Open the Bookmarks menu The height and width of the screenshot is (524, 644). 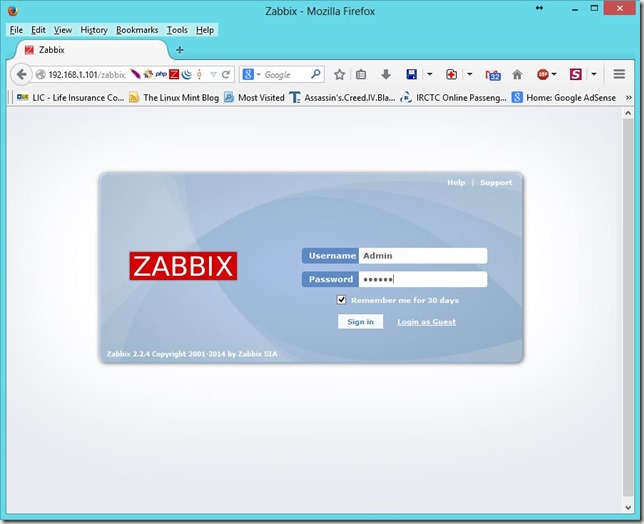coord(137,30)
